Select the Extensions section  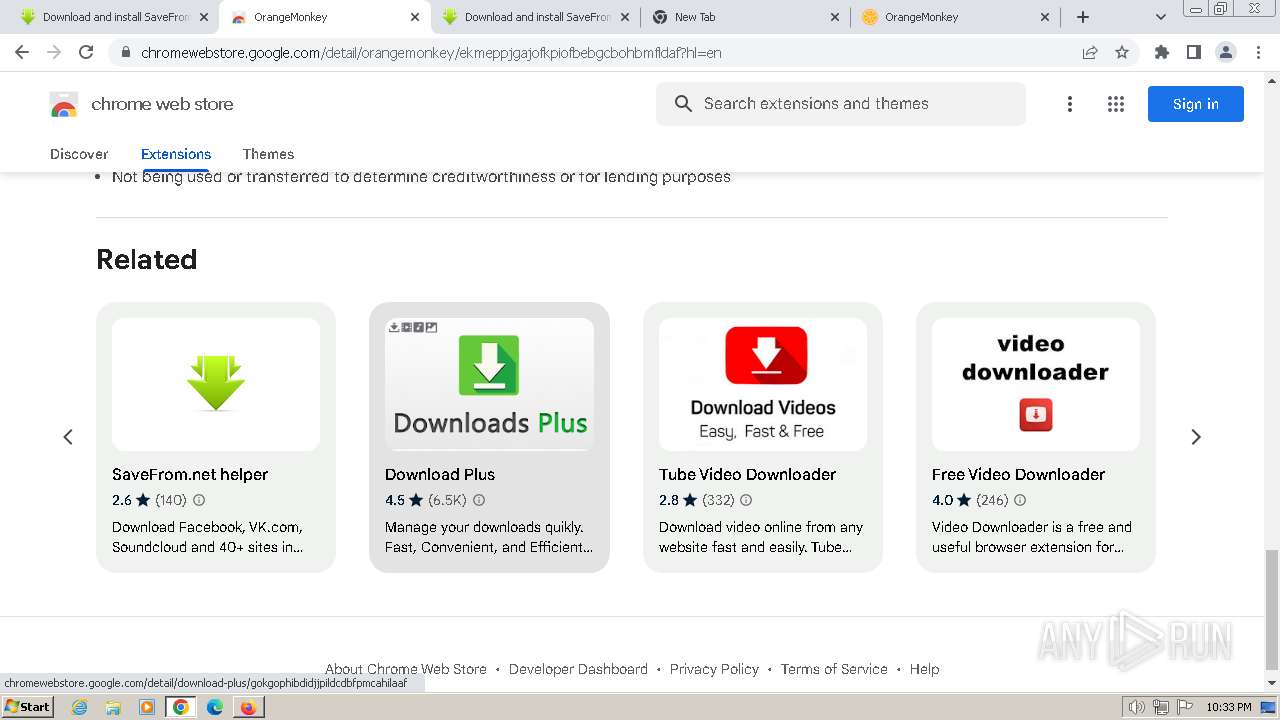tap(176, 154)
